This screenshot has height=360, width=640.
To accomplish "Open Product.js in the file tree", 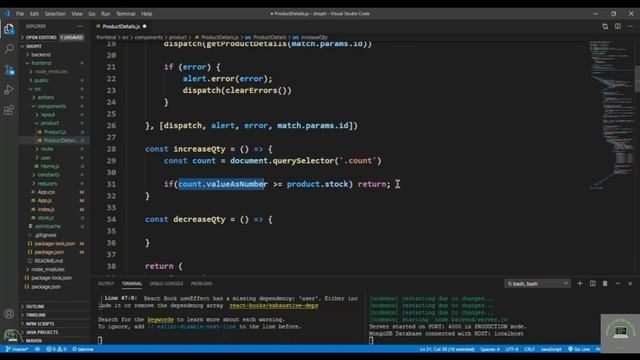I will (x=54, y=132).
